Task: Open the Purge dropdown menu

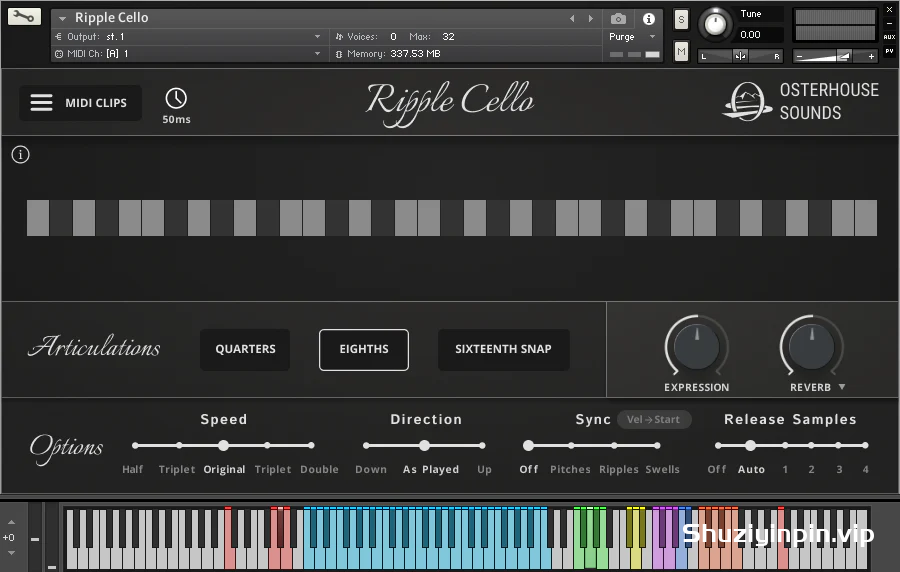Action: point(631,37)
